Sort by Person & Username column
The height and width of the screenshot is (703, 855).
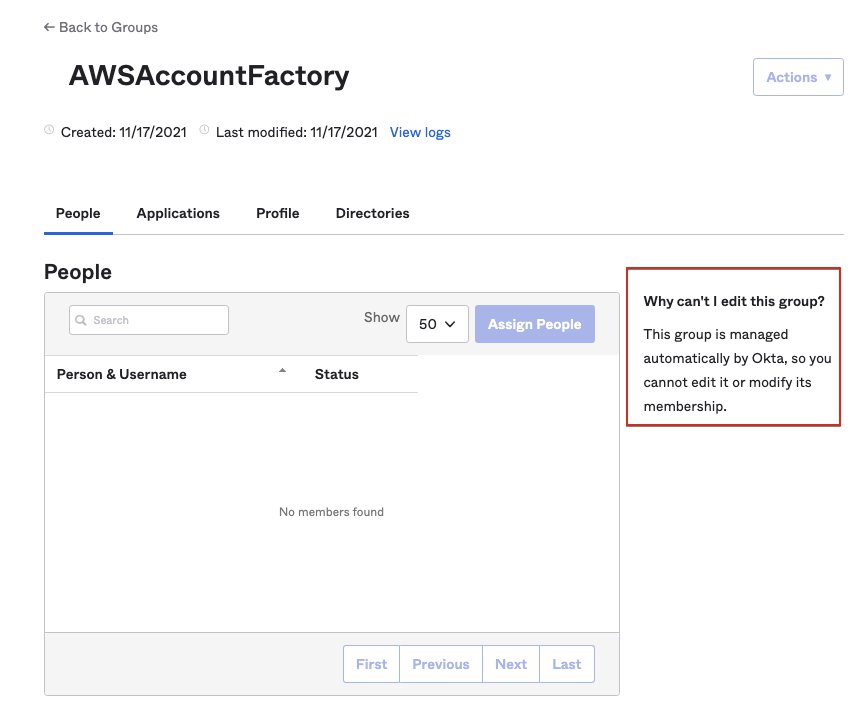point(122,374)
